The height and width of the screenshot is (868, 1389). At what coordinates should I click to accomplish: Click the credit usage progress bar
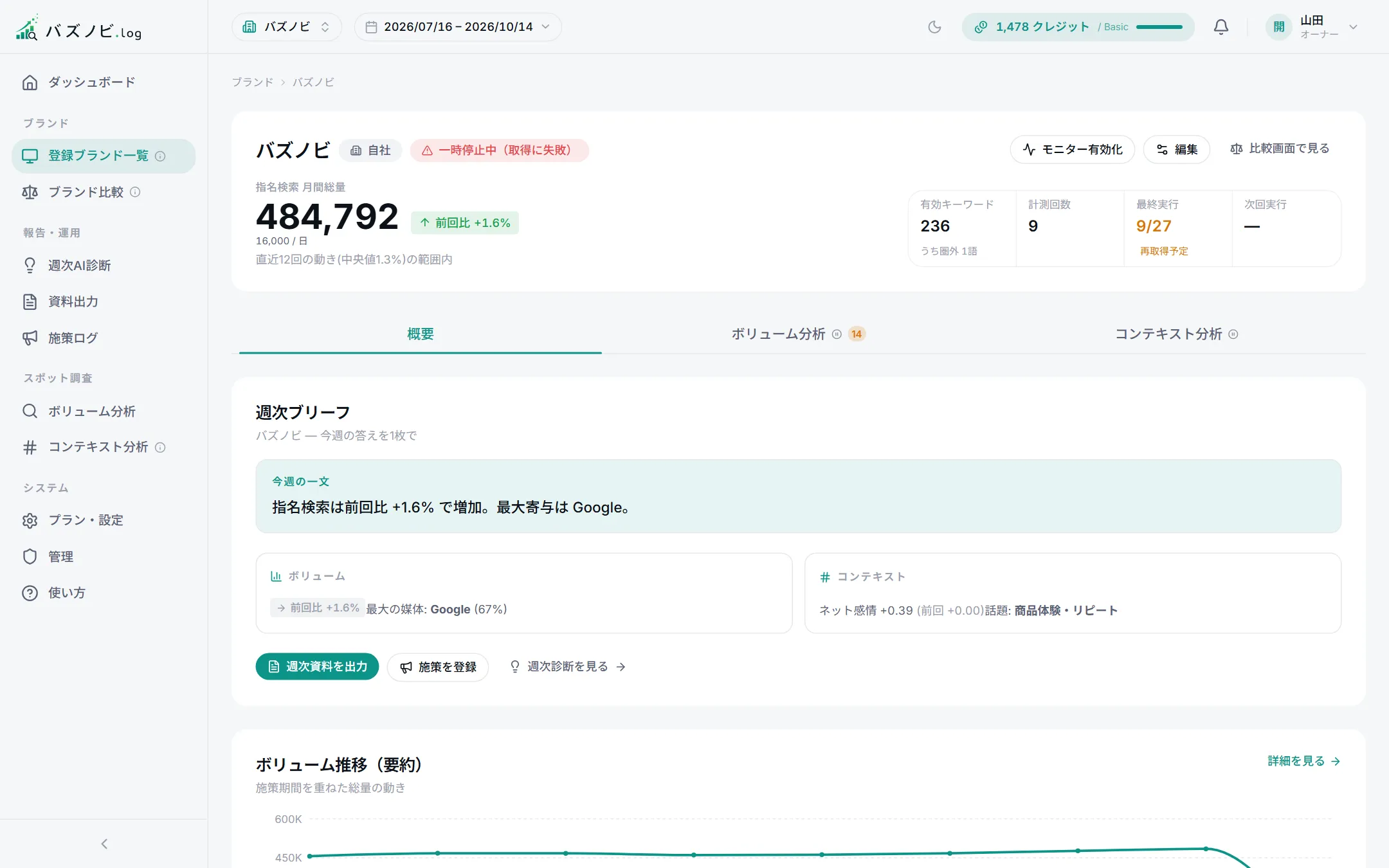(x=1159, y=27)
